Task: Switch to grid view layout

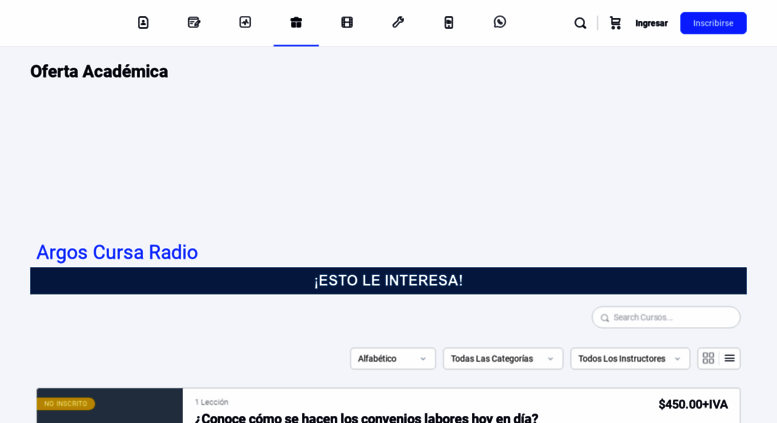Action: [709, 359]
